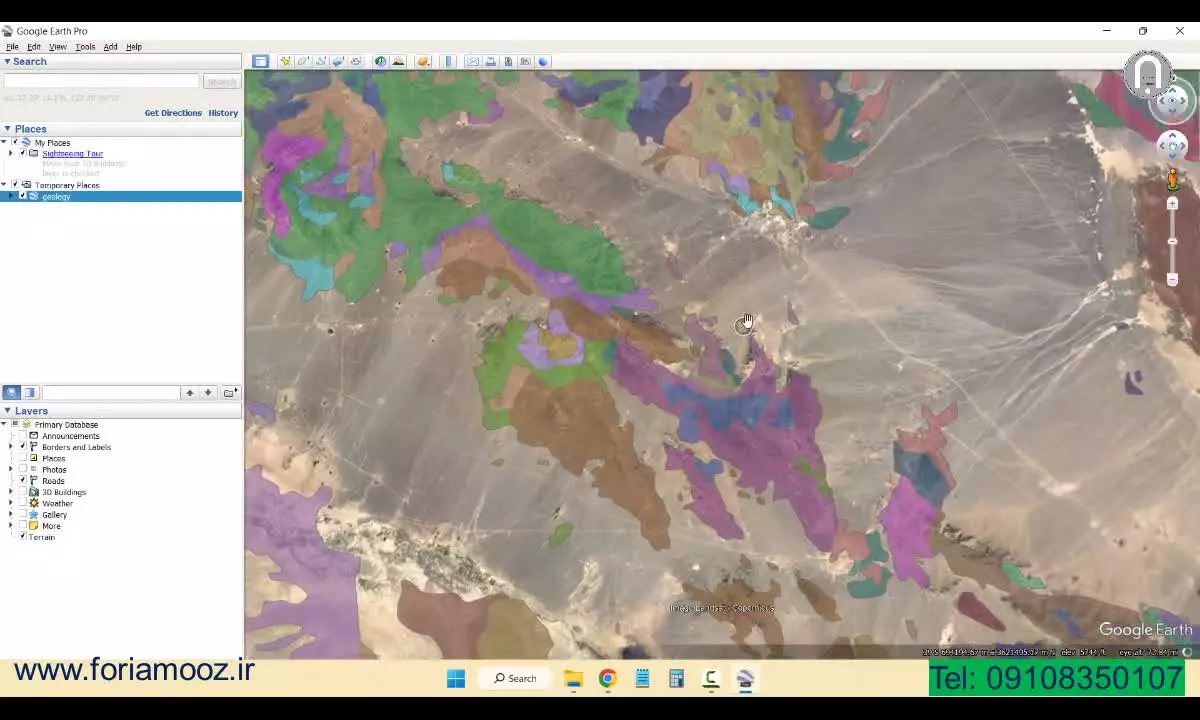Expand the Borders and Labels node
Screen dimensions: 1200x720
(11, 447)
